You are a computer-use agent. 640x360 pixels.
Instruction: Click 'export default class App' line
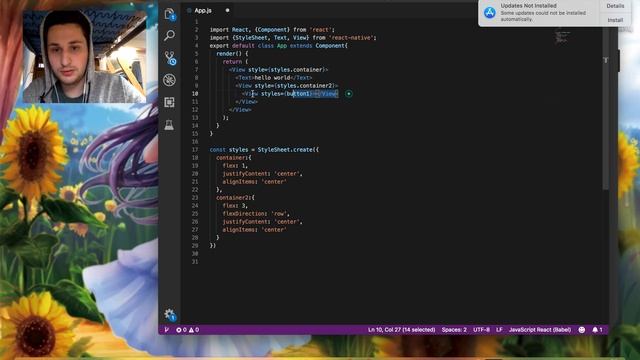tap(278, 46)
